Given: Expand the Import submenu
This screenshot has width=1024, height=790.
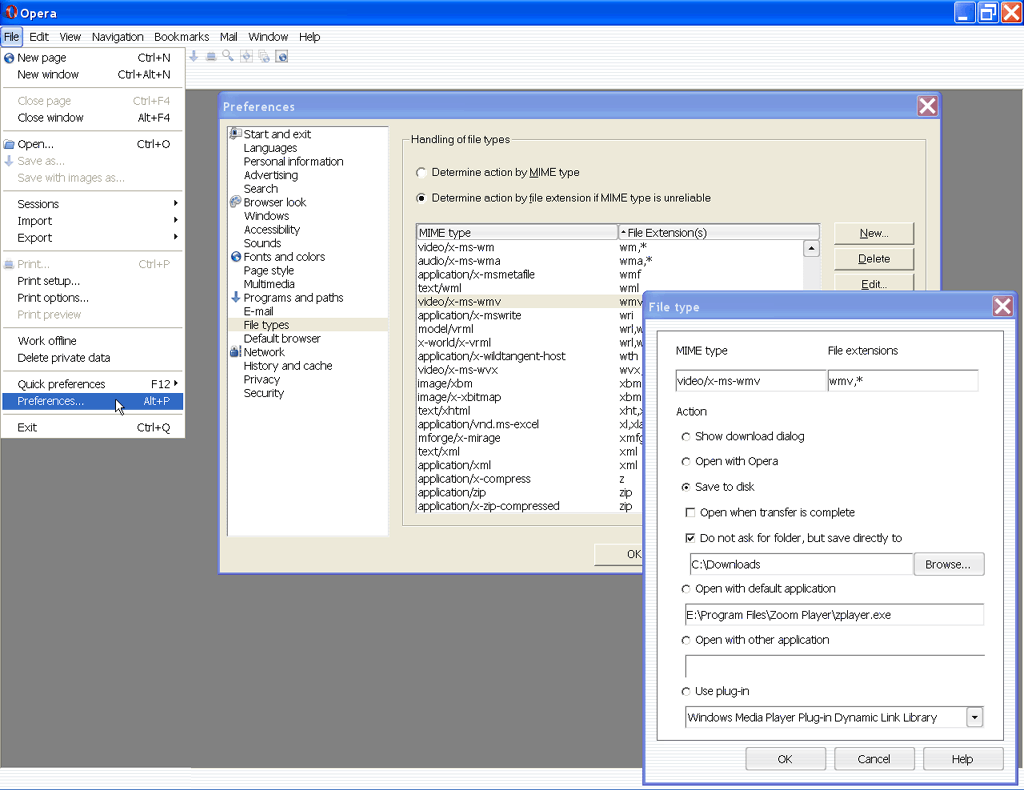Looking at the screenshot, I should [x=34, y=220].
